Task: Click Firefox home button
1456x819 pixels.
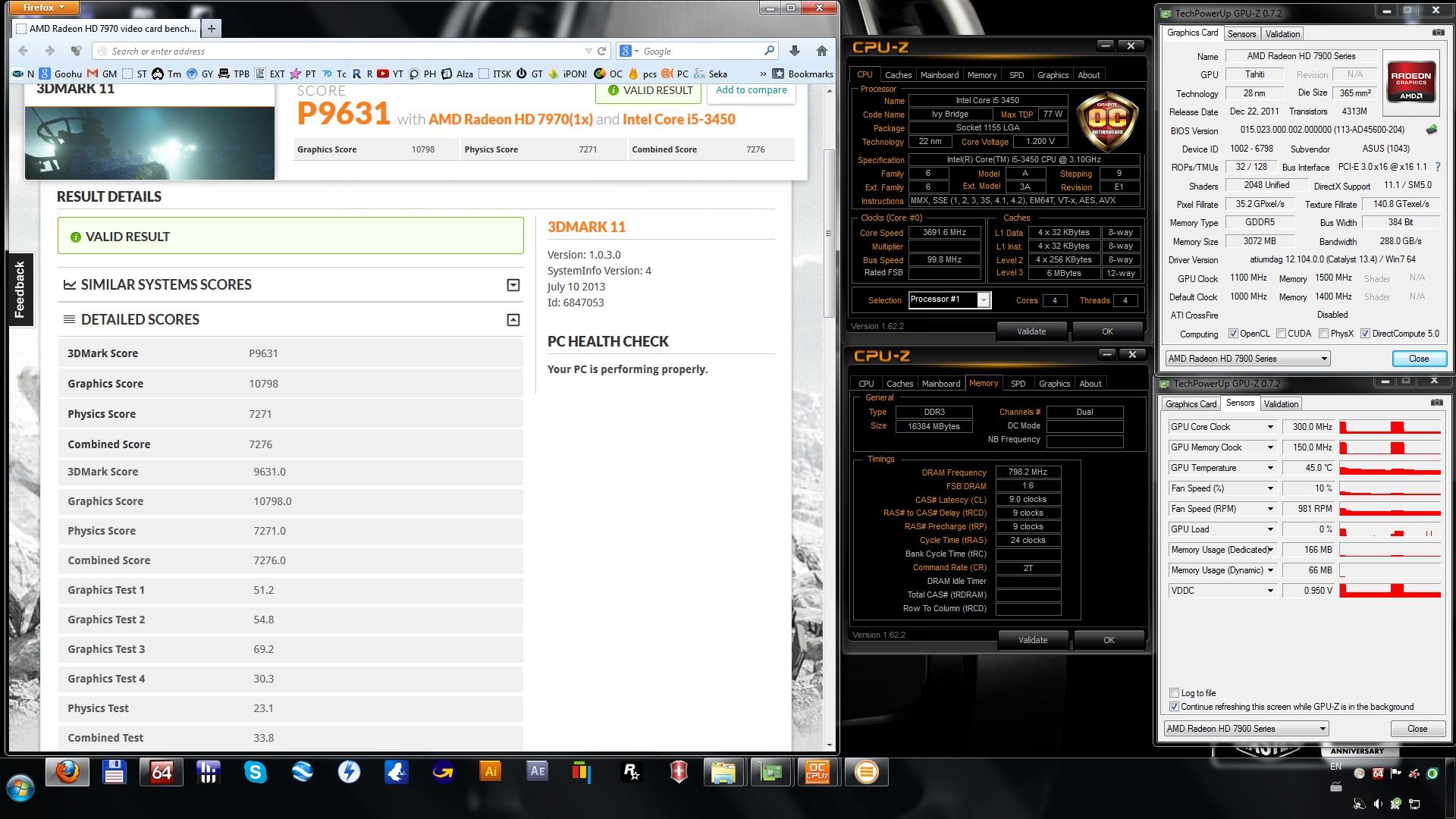Action: (821, 51)
